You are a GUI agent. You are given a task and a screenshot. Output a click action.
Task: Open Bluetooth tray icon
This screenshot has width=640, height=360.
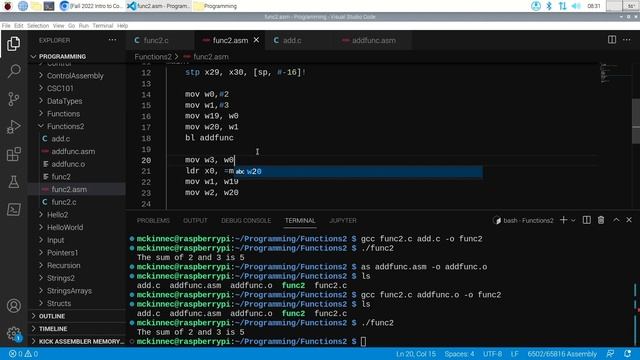point(549,6)
